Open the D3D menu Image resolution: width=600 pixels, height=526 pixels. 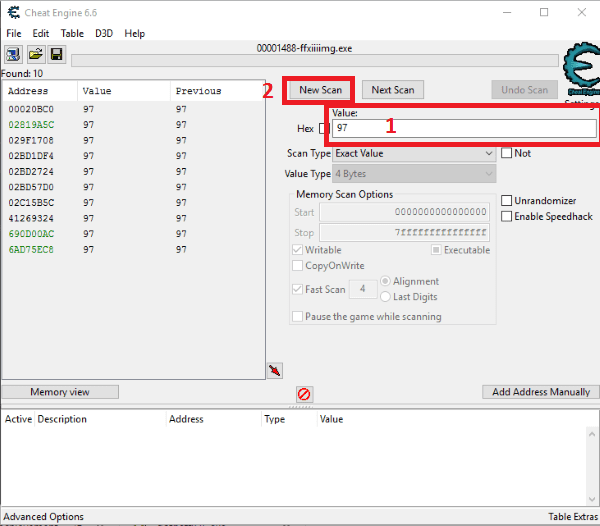point(104,33)
